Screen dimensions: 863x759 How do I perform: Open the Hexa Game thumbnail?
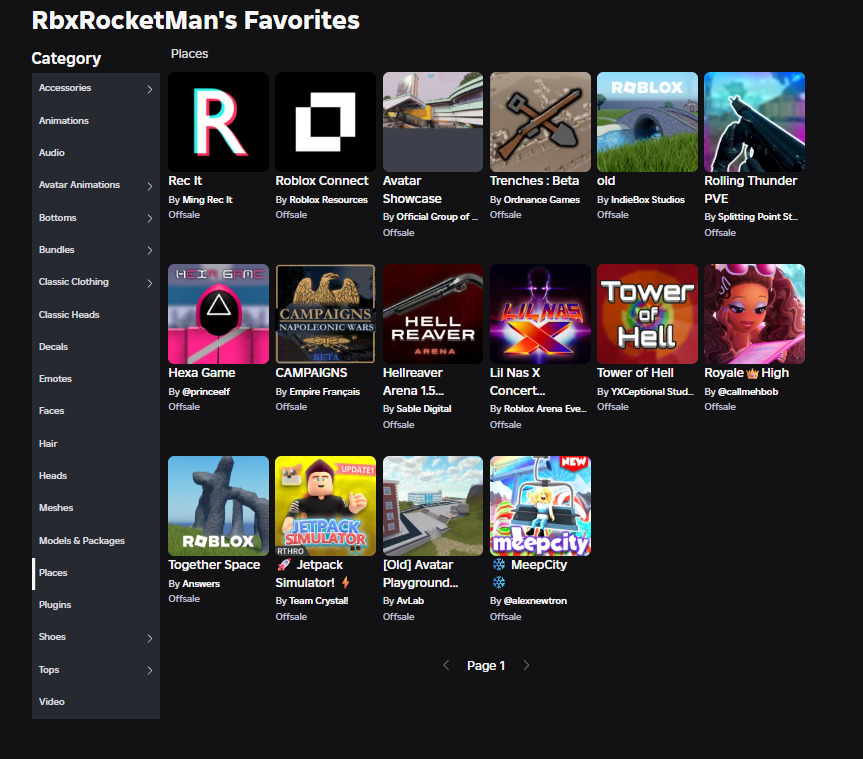pyautogui.click(x=219, y=314)
